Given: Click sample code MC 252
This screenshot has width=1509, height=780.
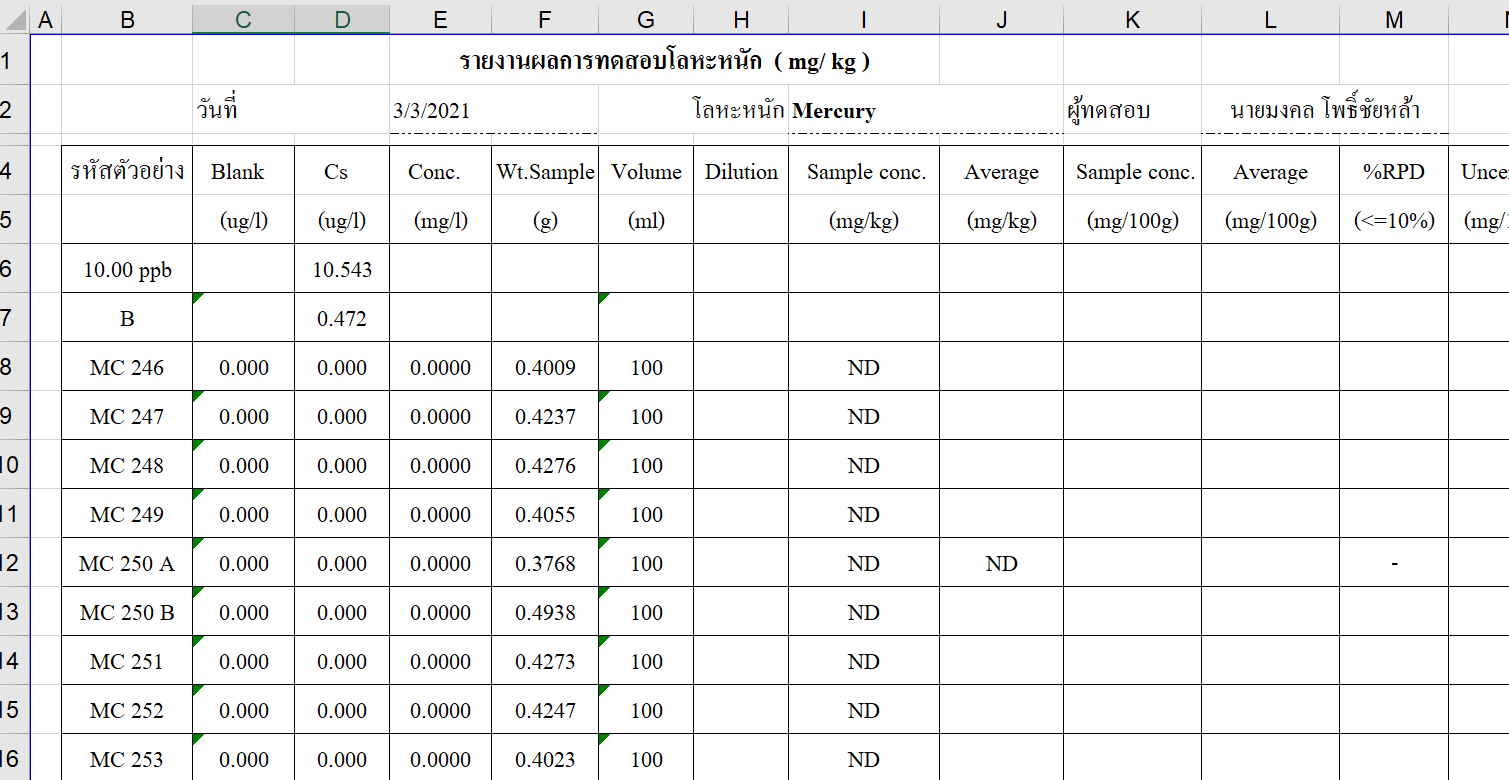Looking at the screenshot, I should [x=127, y=710].
